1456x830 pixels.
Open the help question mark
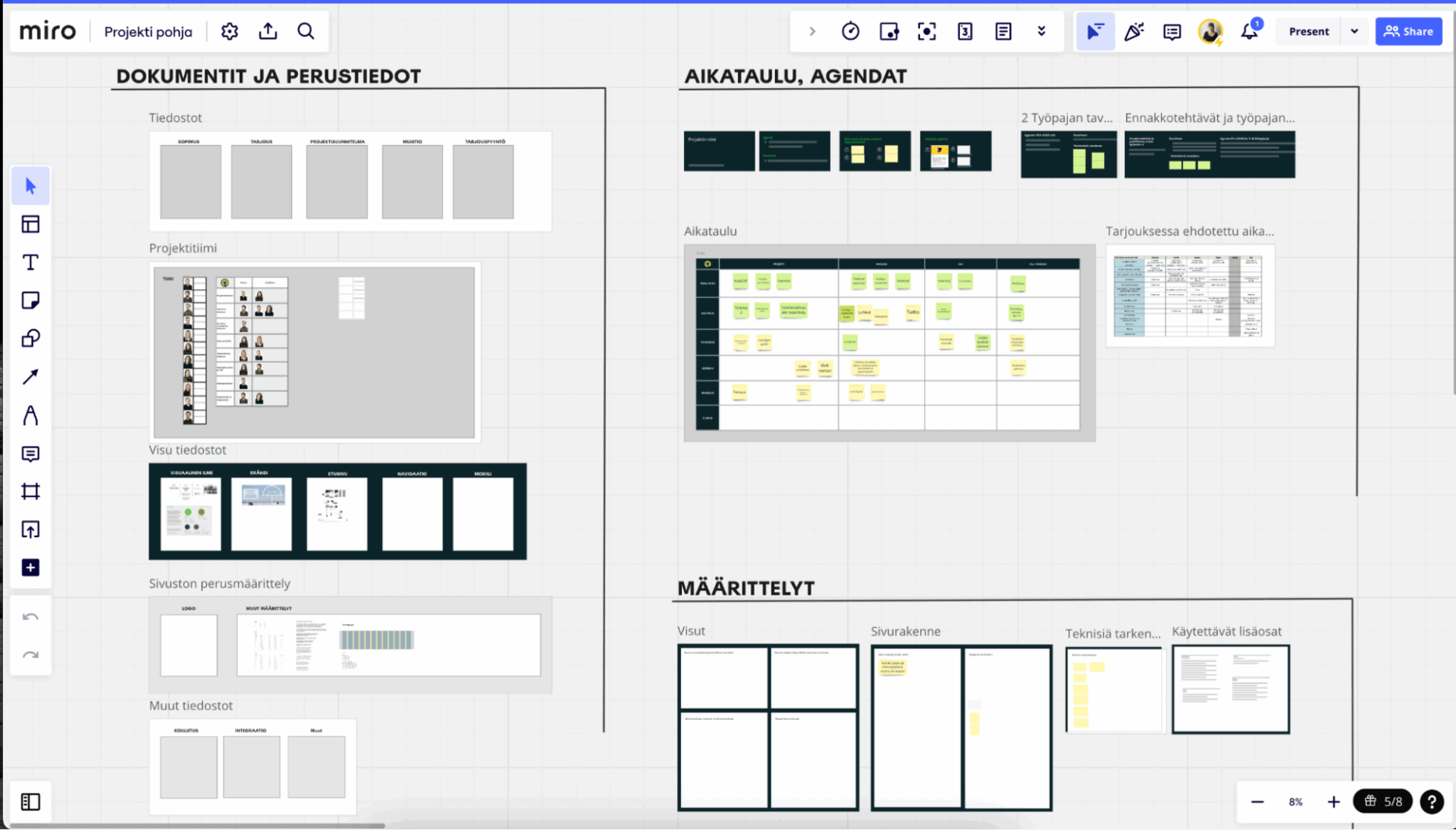pyautogui.click(x=1432, y=802)
